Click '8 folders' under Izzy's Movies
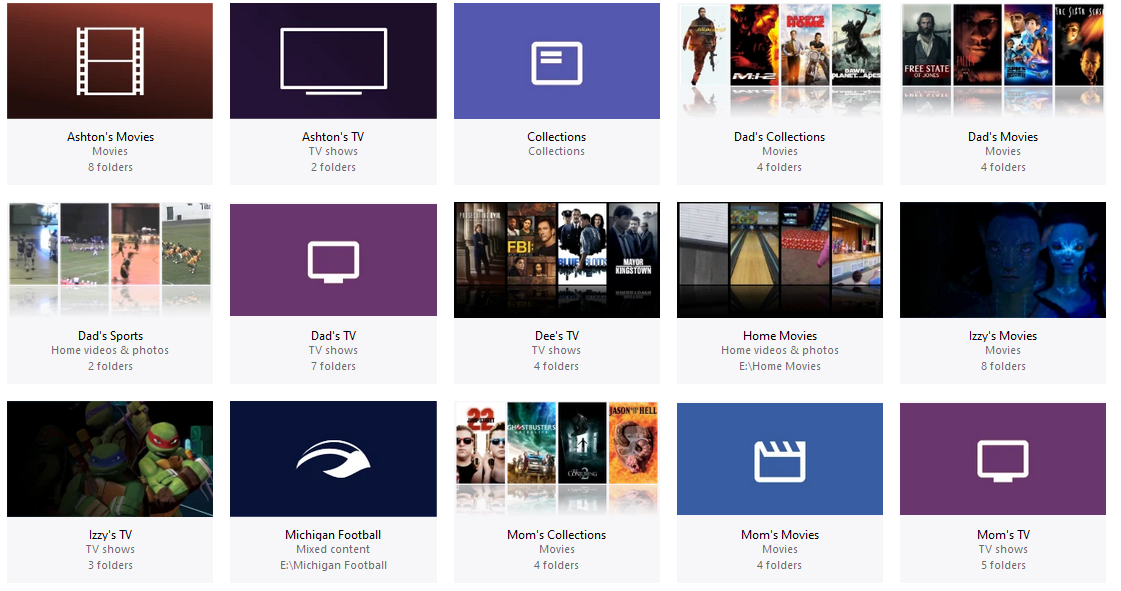Screen dimensions: 1121x591 1002,366
